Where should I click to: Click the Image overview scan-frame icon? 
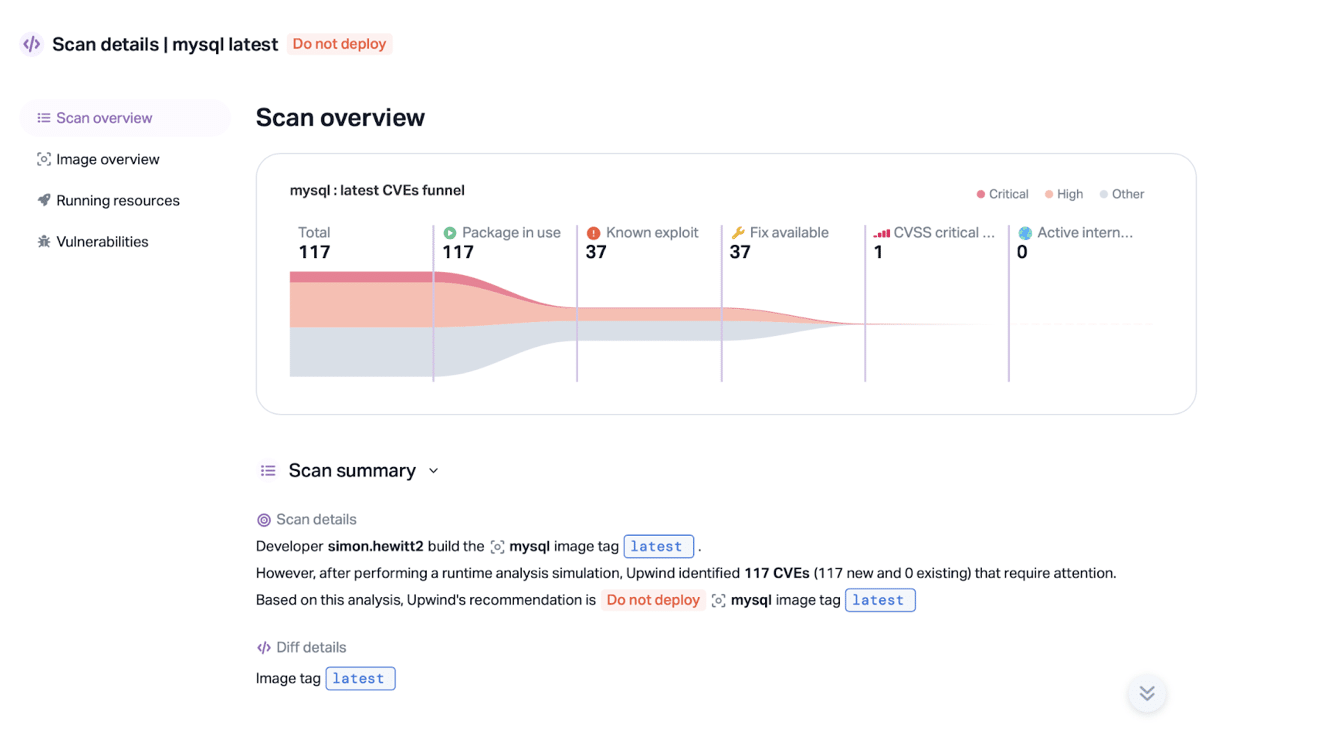(x=43, y=159)
